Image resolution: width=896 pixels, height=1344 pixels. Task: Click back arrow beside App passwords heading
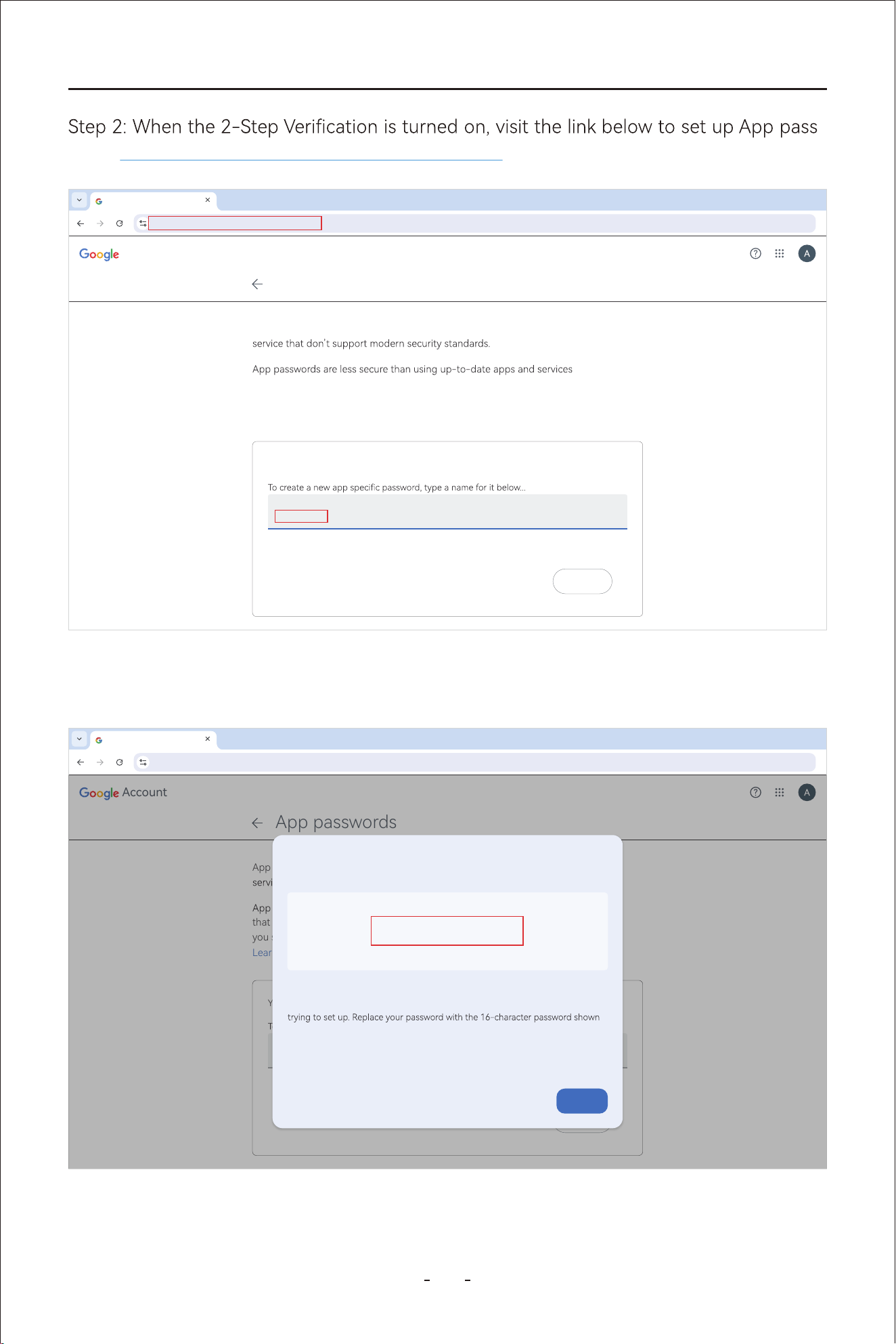click(x=257, y=823)
